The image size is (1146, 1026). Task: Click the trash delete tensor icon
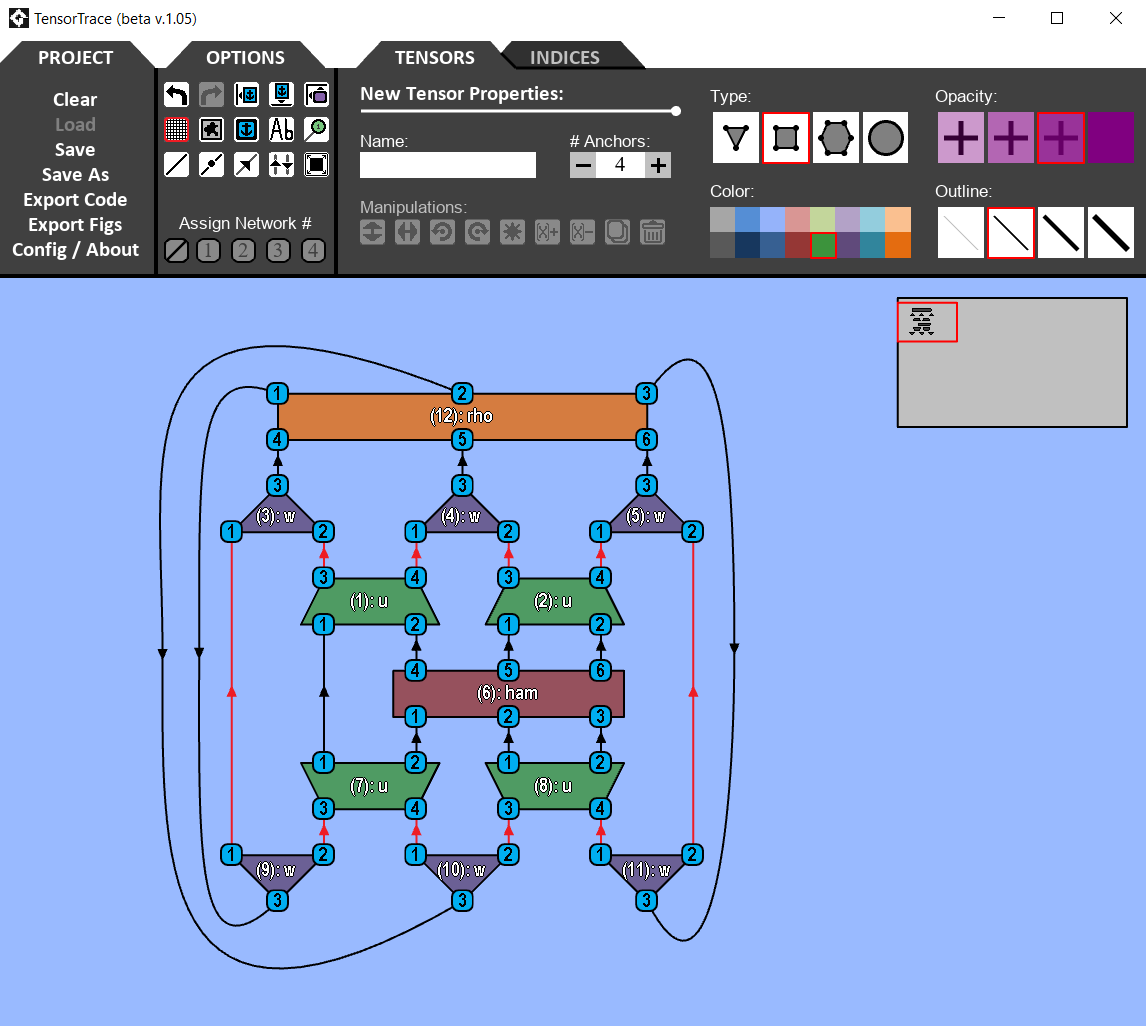point(653,232)
